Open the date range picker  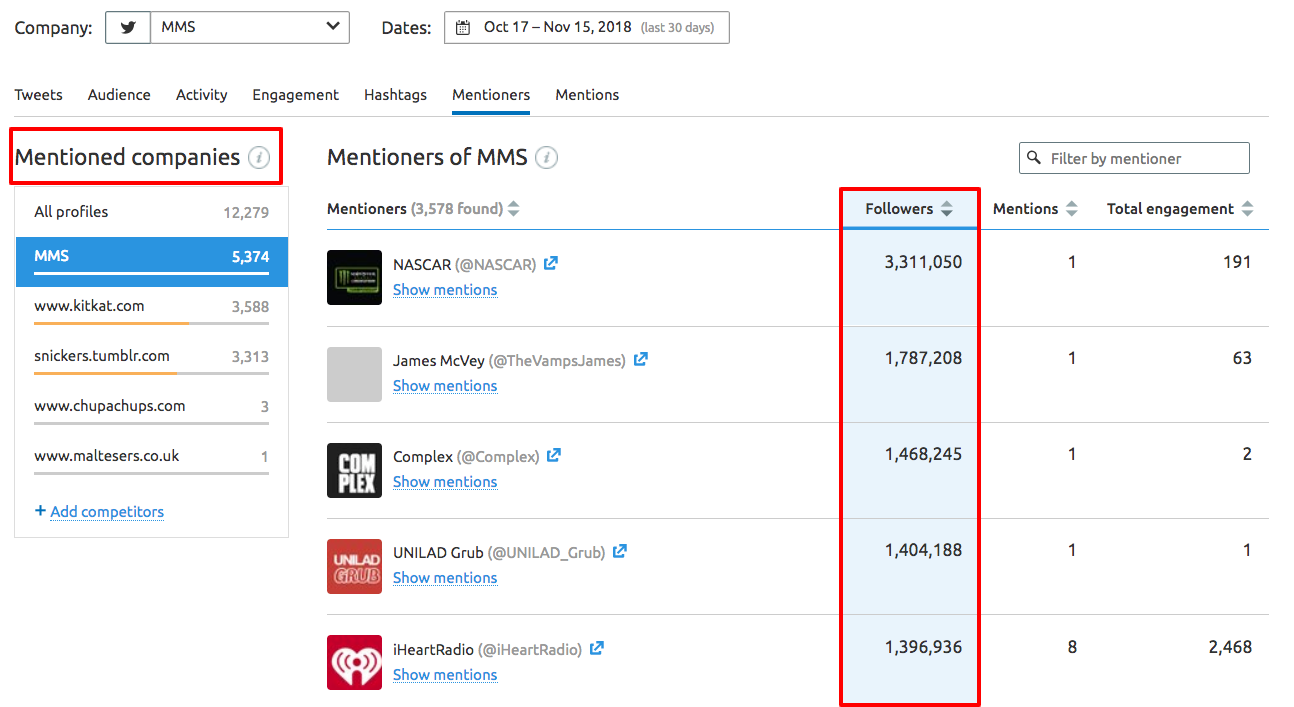point(587,28)
